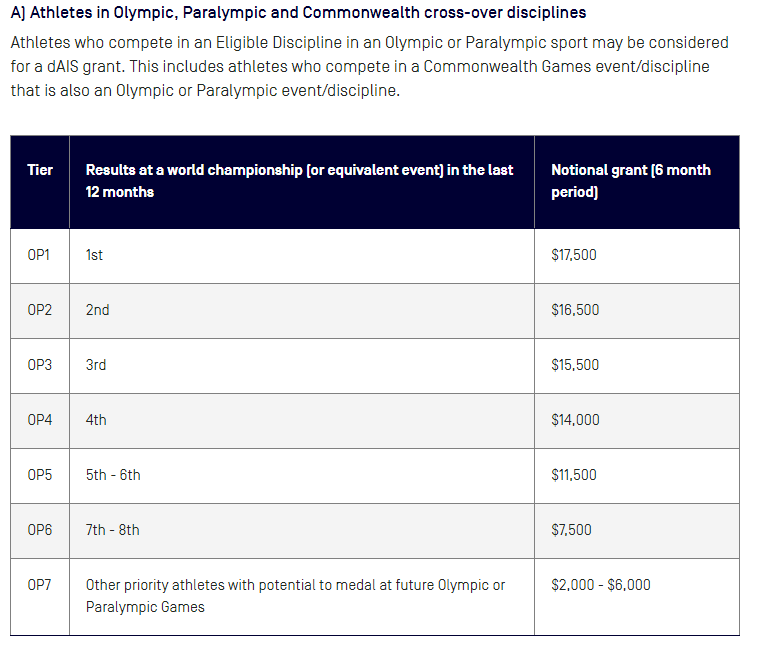Click the $15,500 grant amount

(575, 365)
